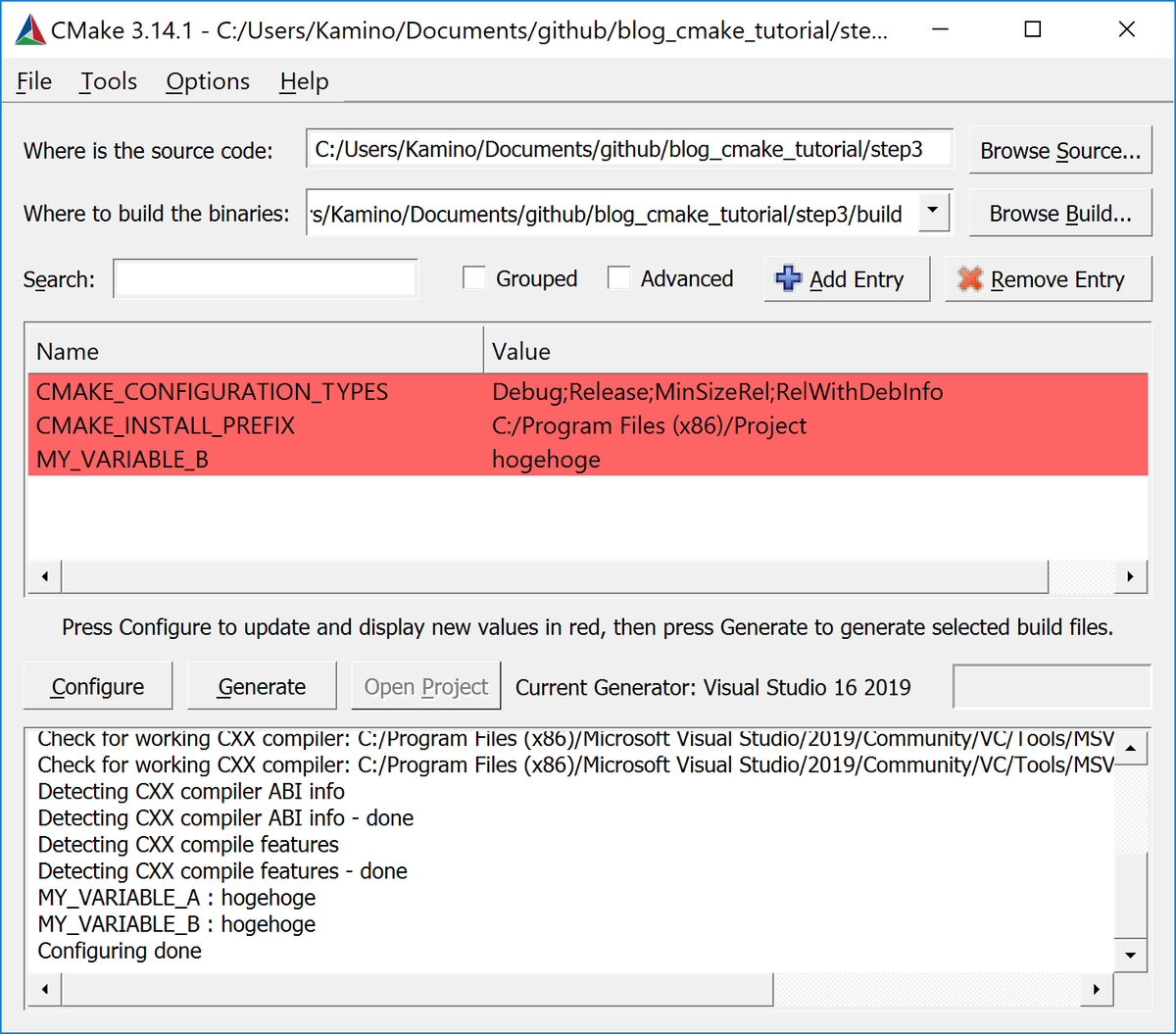
Task: Click 'Detecting CXX compiler ABI info - done' line
Action: [x=225, y=818]
